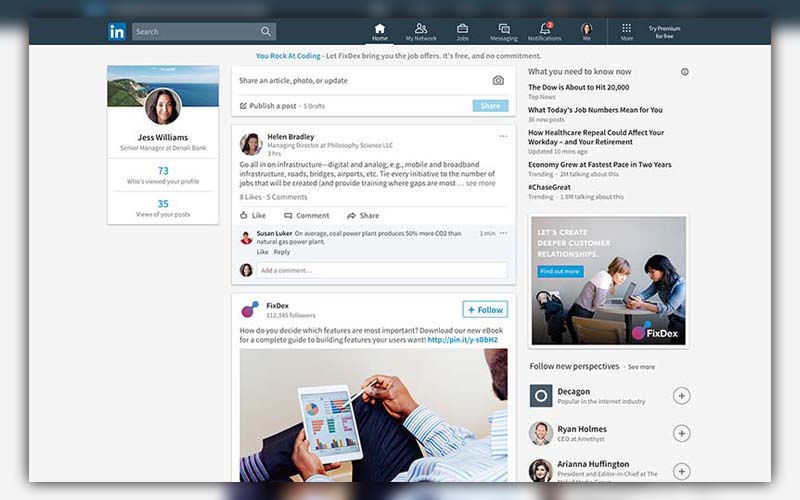Click the 5 Drafts link
Screen dimensions: 800x500
(314, 106)
